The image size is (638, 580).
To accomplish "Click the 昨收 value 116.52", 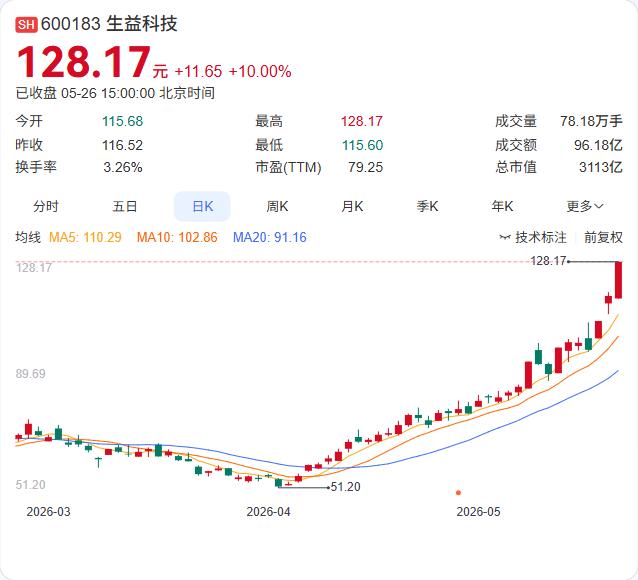I will point(122,145).
